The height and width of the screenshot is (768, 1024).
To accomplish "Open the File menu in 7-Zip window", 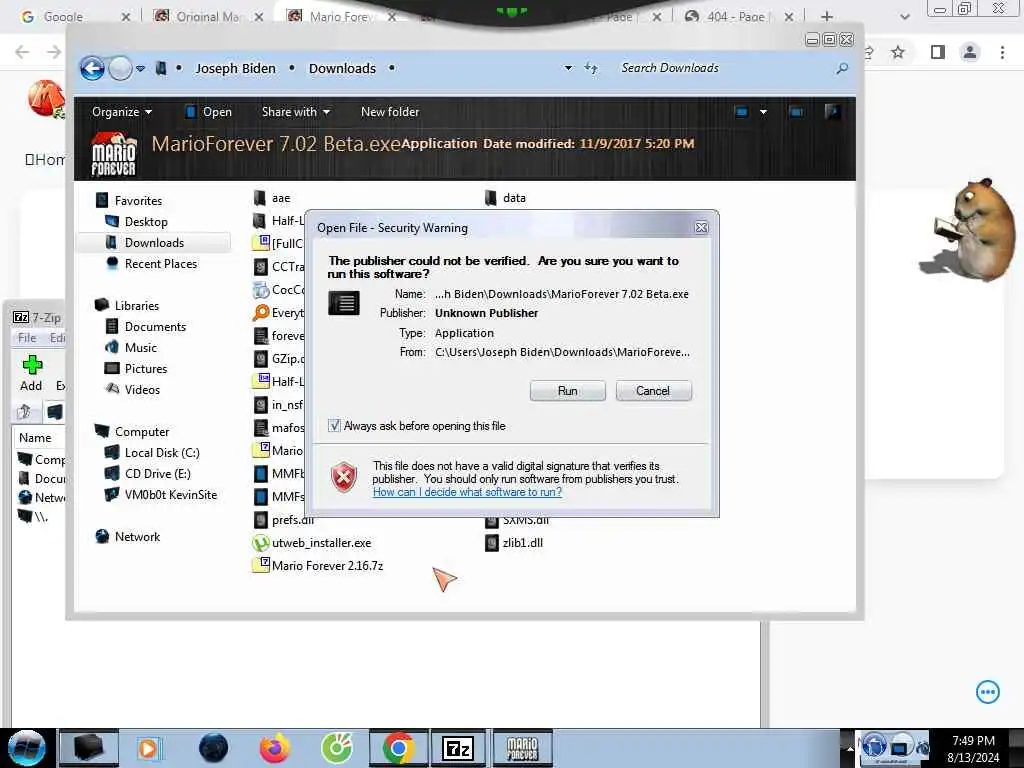I will 27,338.
